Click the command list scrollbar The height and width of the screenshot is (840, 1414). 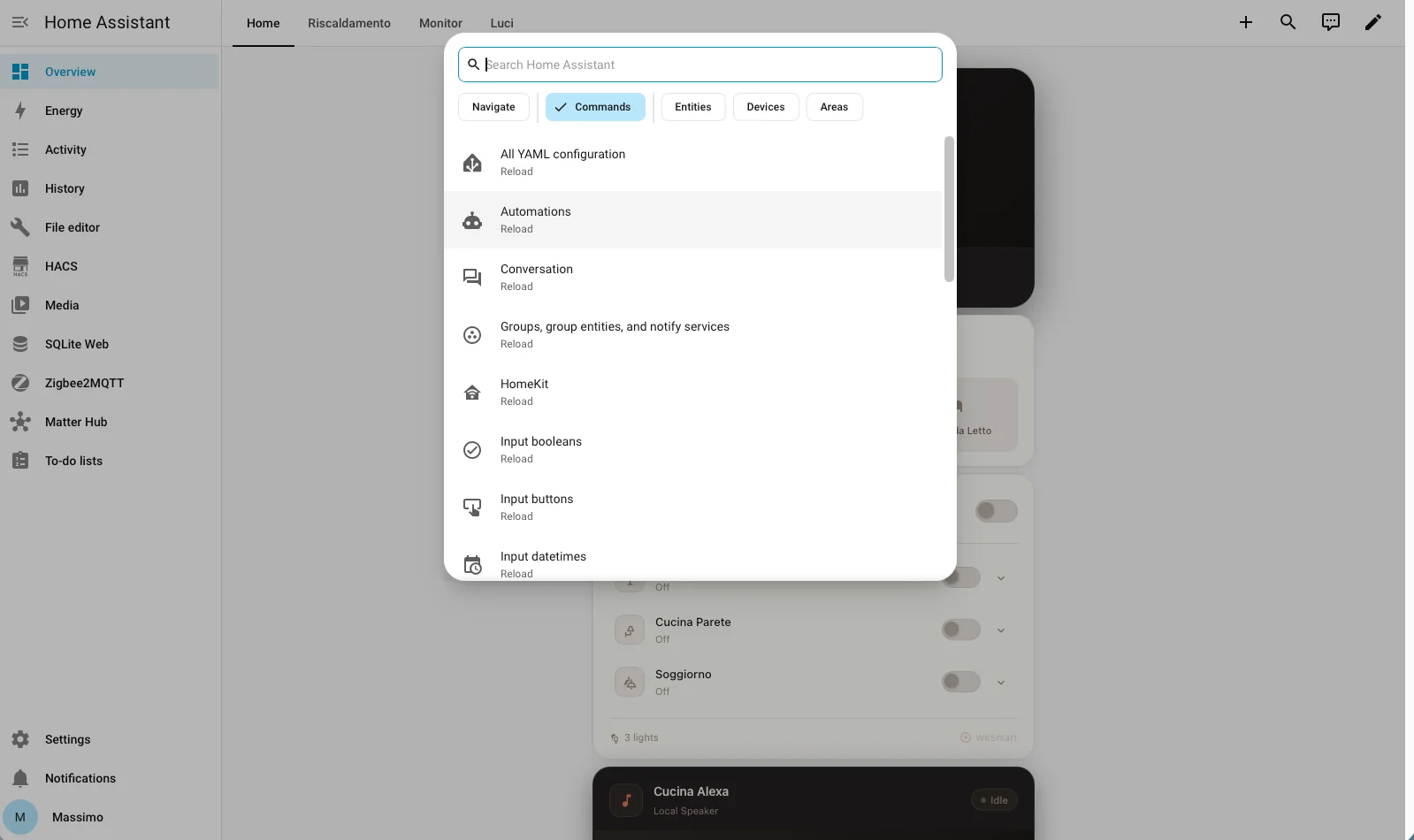tap(950, 209)
